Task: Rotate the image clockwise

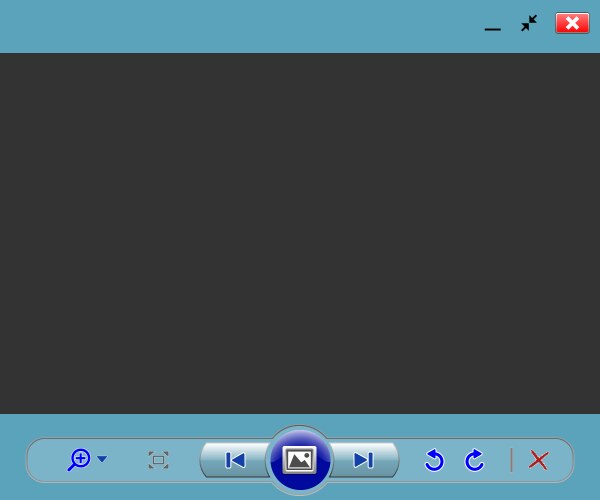Action: (474, 460)
